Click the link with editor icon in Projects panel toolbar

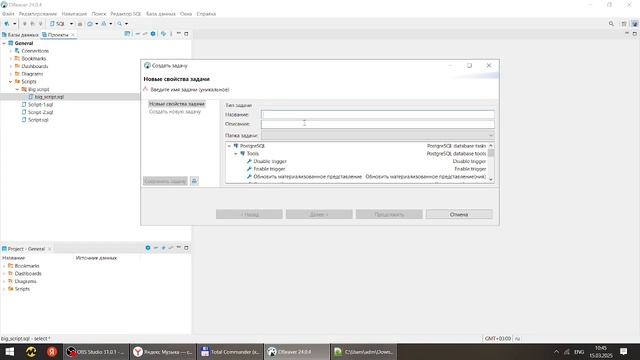[145, 34]
